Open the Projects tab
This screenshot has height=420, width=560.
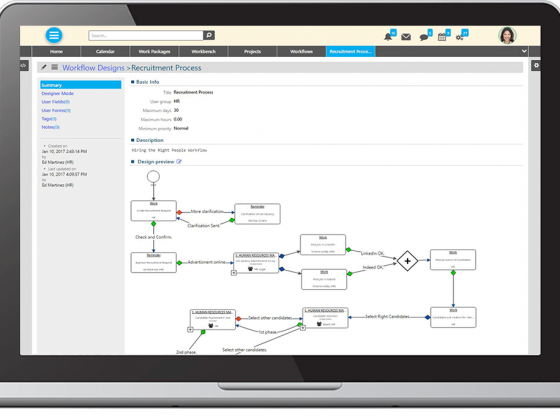click(252, 51)
